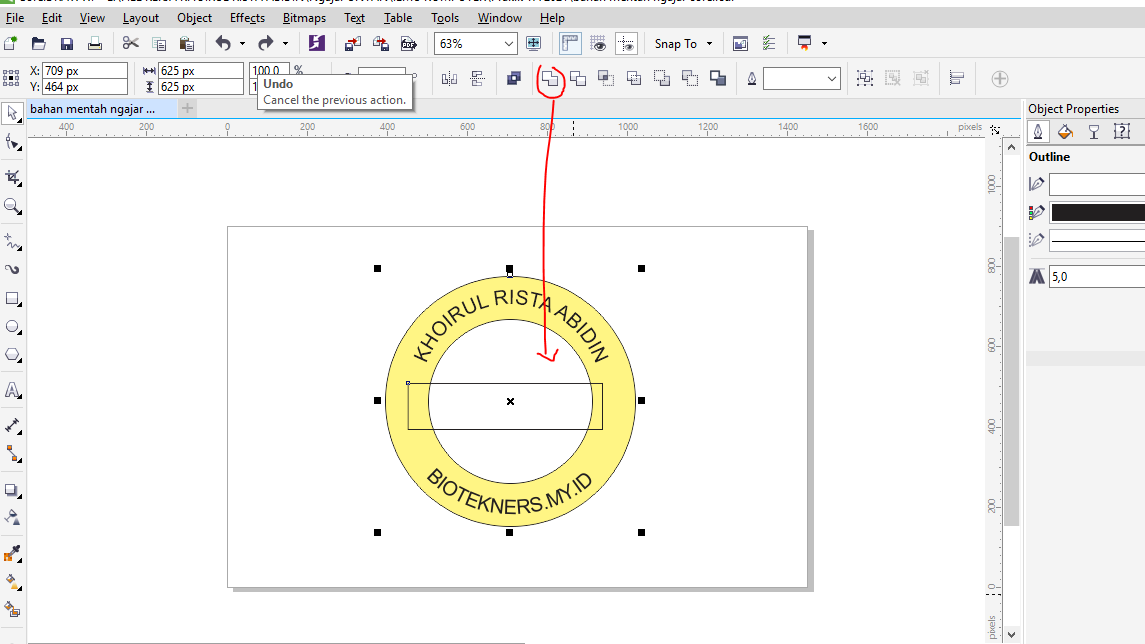Select the Transparency tool

point(12,518)
